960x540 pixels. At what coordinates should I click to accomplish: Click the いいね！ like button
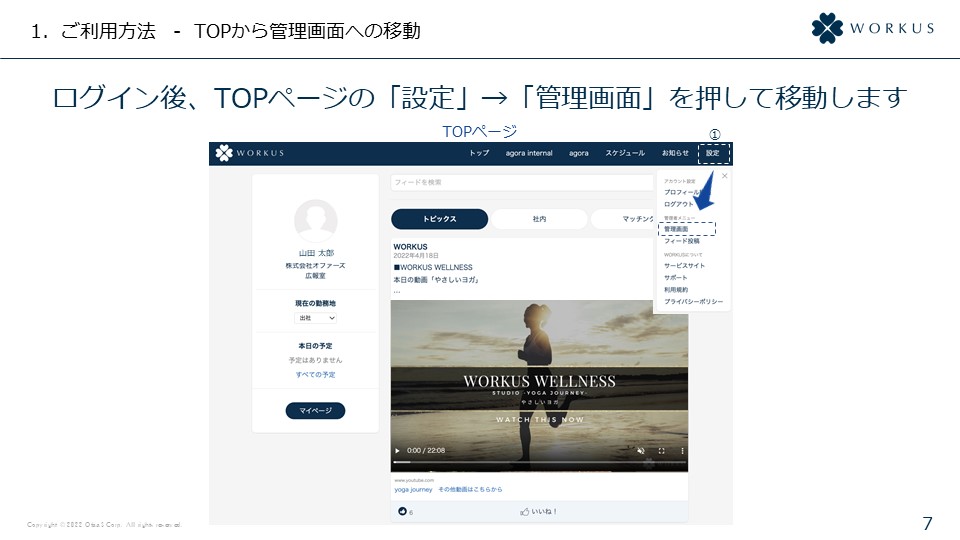539,512
